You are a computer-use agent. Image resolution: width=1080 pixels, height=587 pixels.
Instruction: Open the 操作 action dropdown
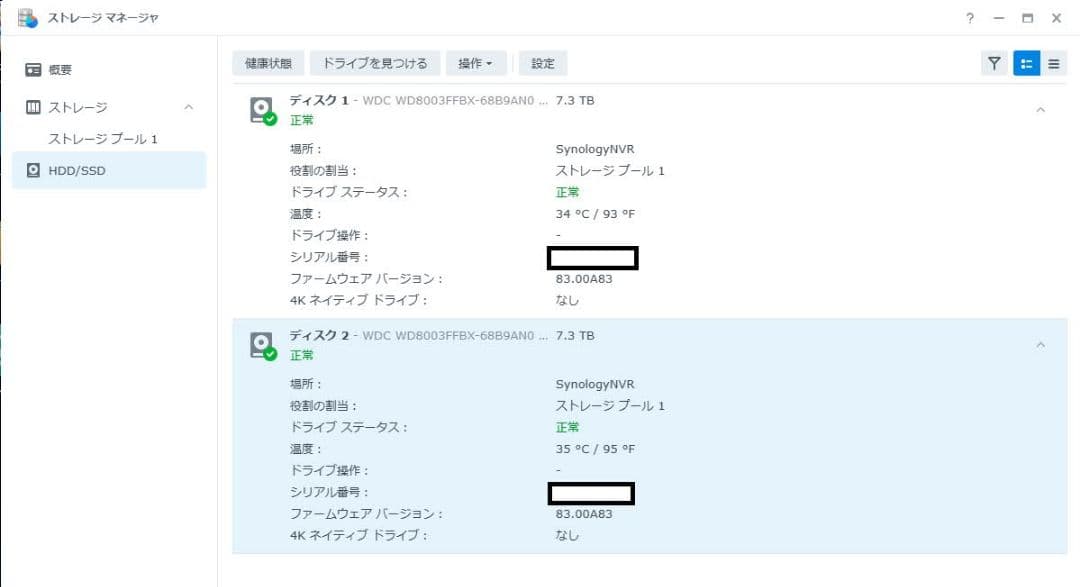[477, 62]
